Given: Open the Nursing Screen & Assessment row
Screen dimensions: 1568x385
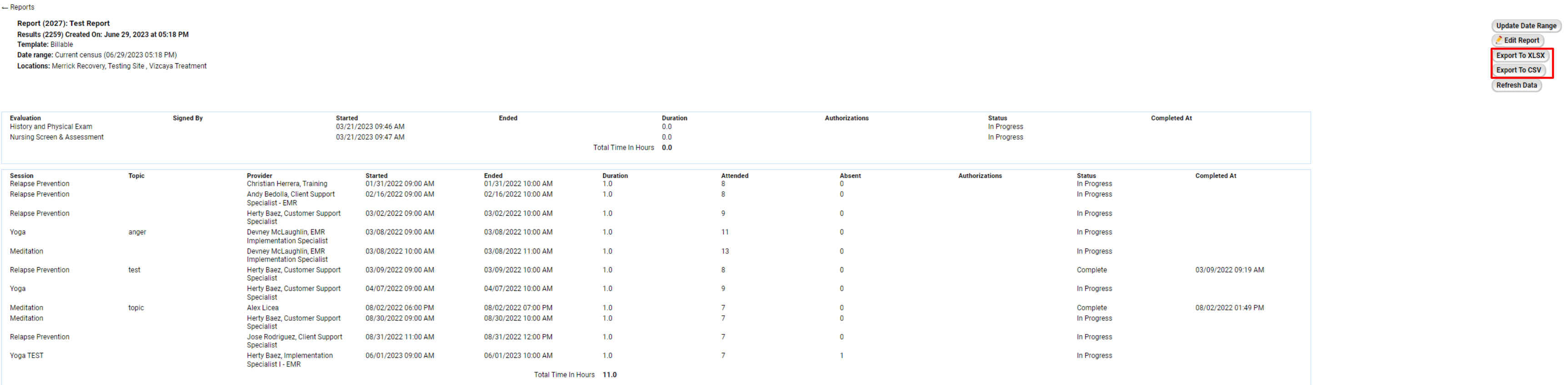Looking at the screenshot, I should click(57, 137).
